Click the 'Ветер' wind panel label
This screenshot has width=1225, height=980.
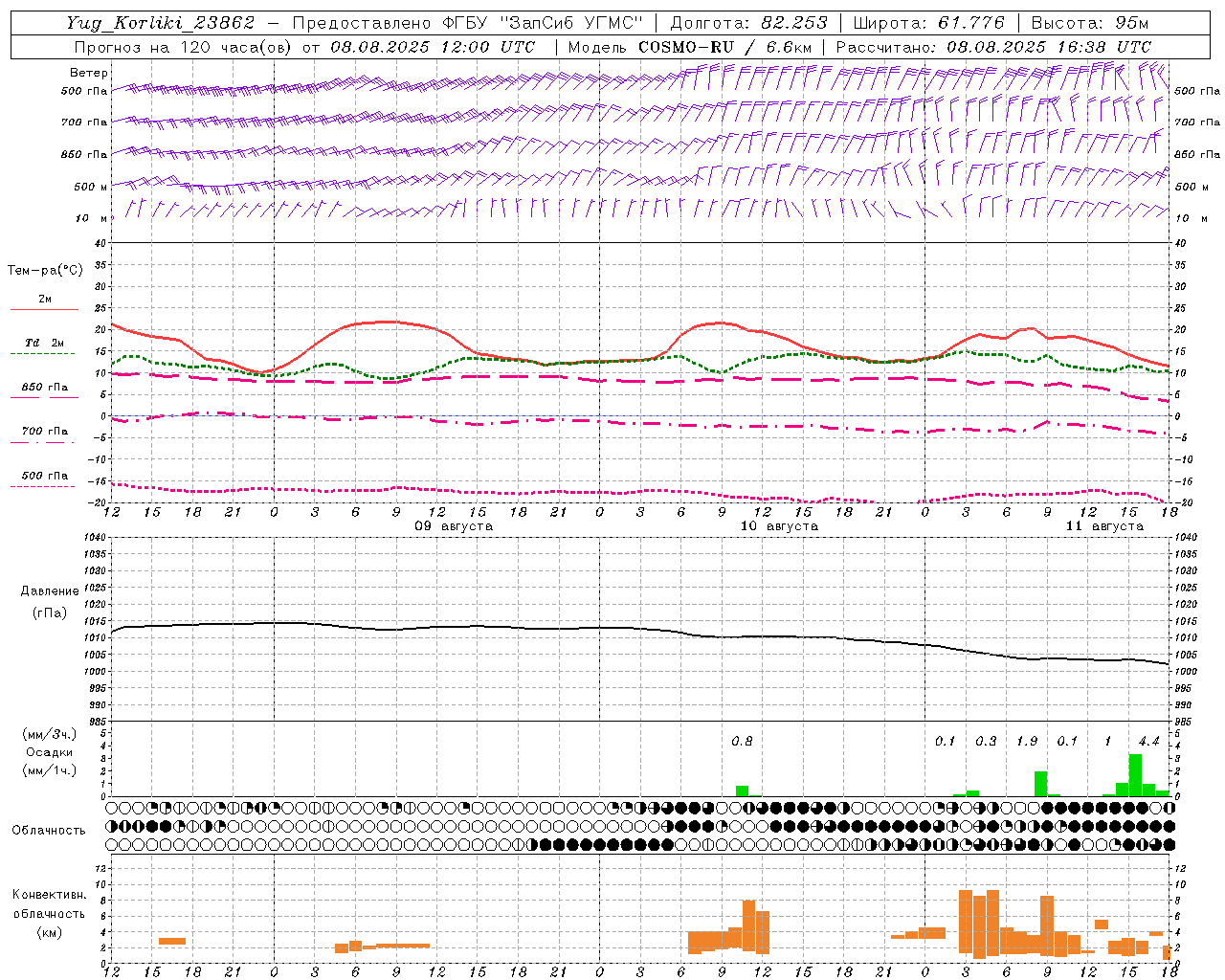coord(89,73)
